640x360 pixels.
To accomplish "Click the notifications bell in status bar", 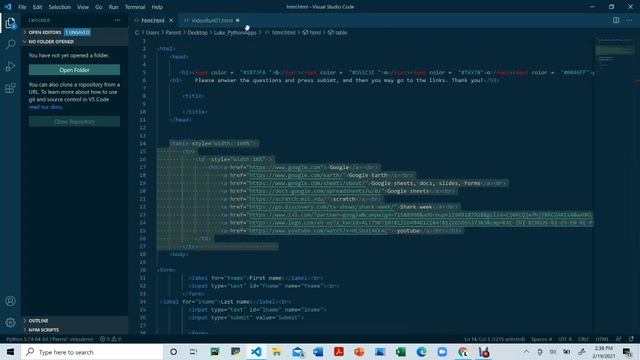I will (x=631, y=339).
